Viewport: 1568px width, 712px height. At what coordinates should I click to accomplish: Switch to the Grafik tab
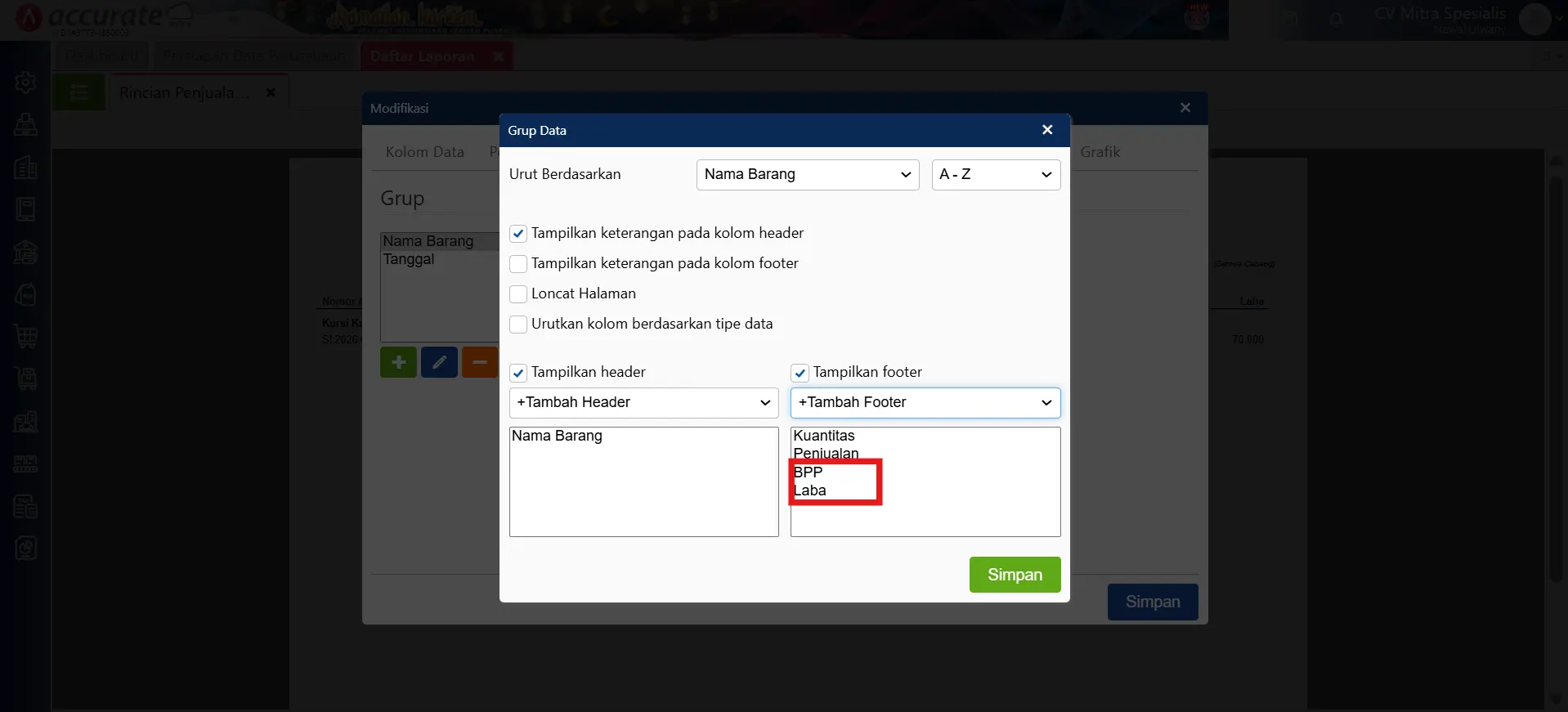(1100, 152)
